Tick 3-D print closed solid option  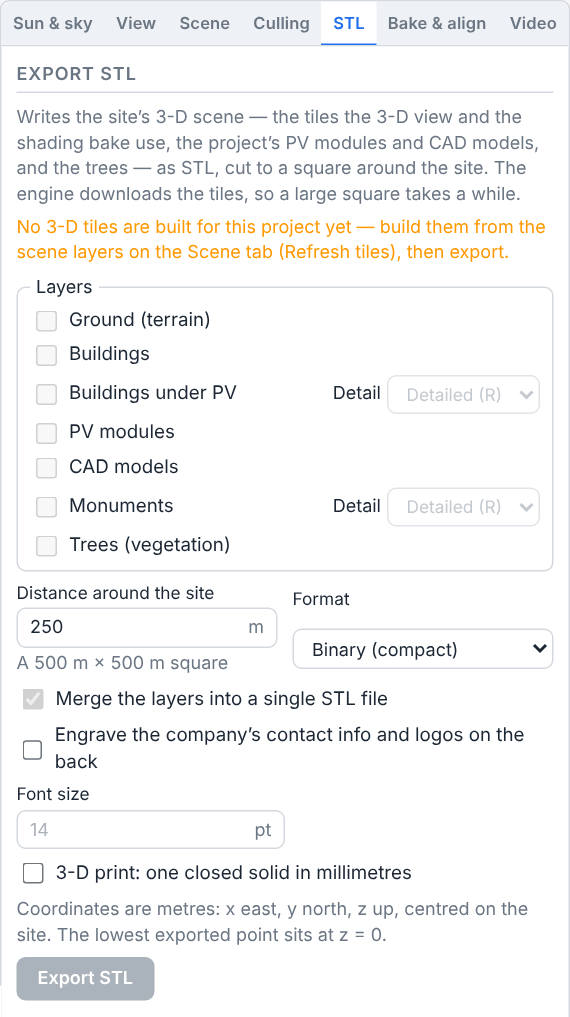(33, 873)
